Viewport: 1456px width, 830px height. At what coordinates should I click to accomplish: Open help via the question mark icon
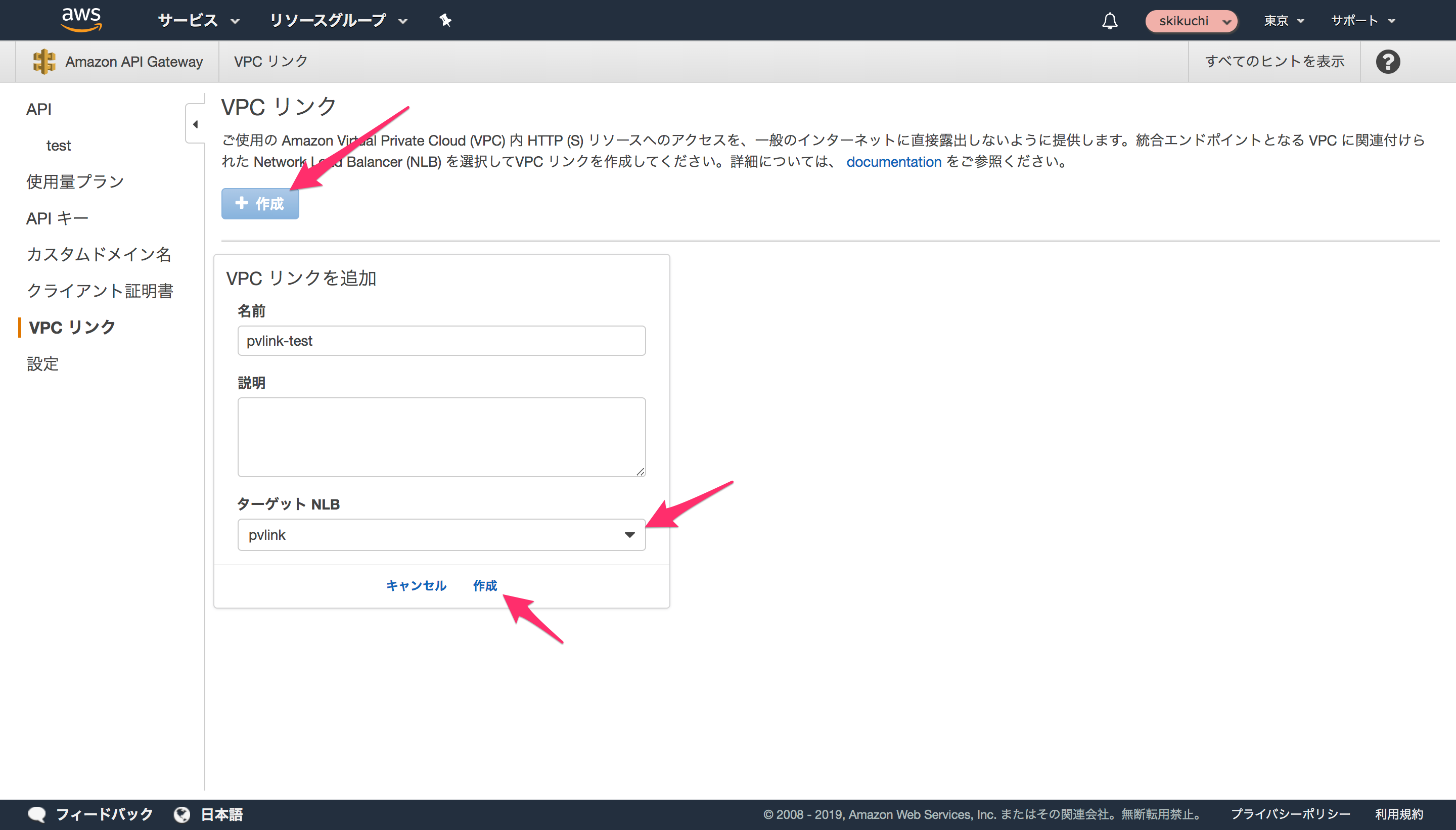coord(1389,61)
